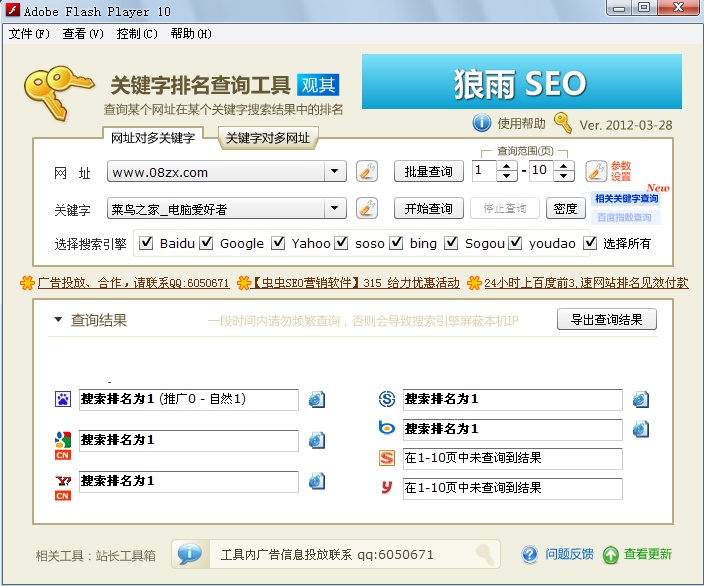The height and width of the screenshot is (586, 704).
Task: Toggle the 选择所有 select-all checkbox
Action: tap(590, 243)
